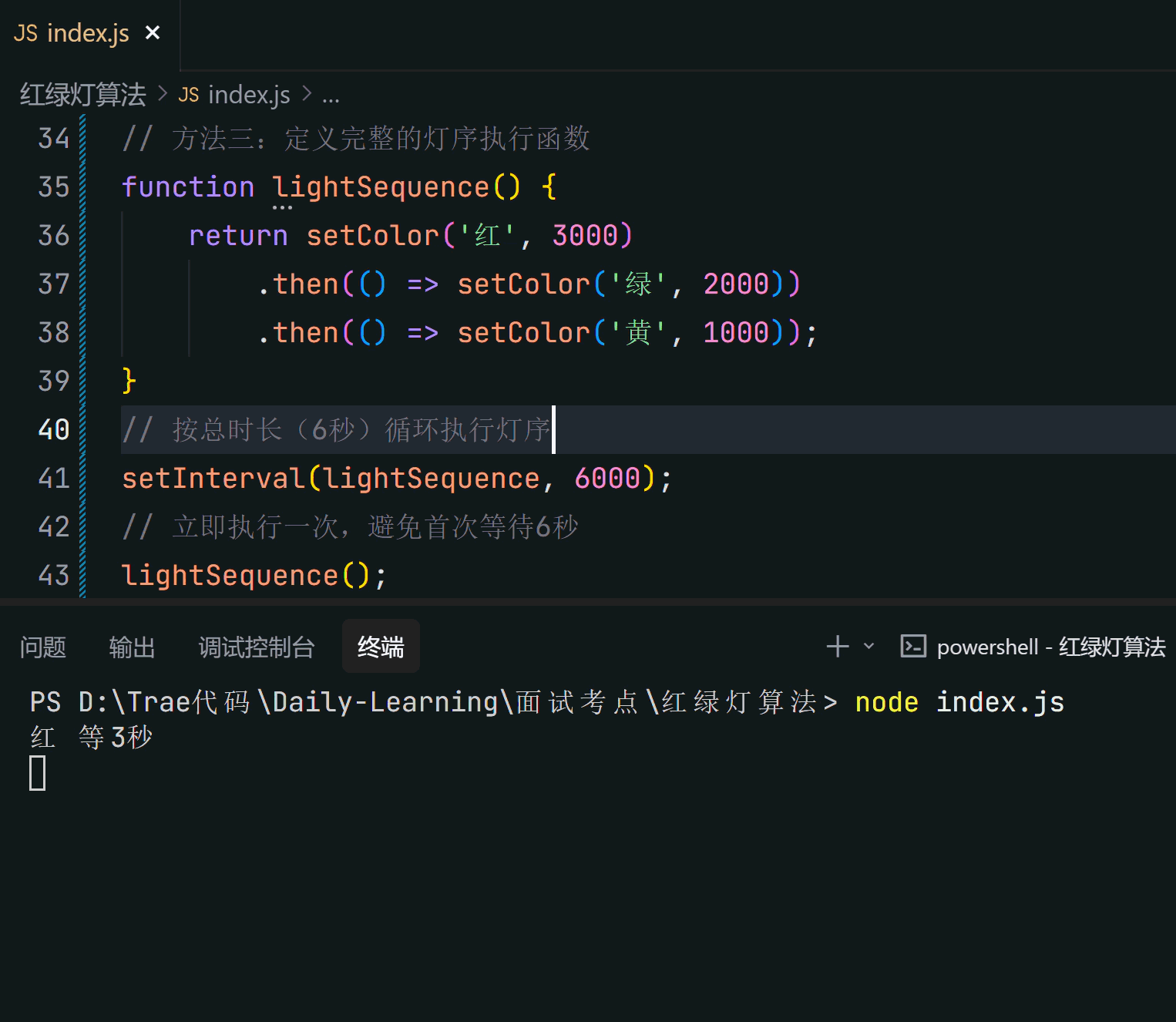Click the '红' string on line 36

(487, 236)
